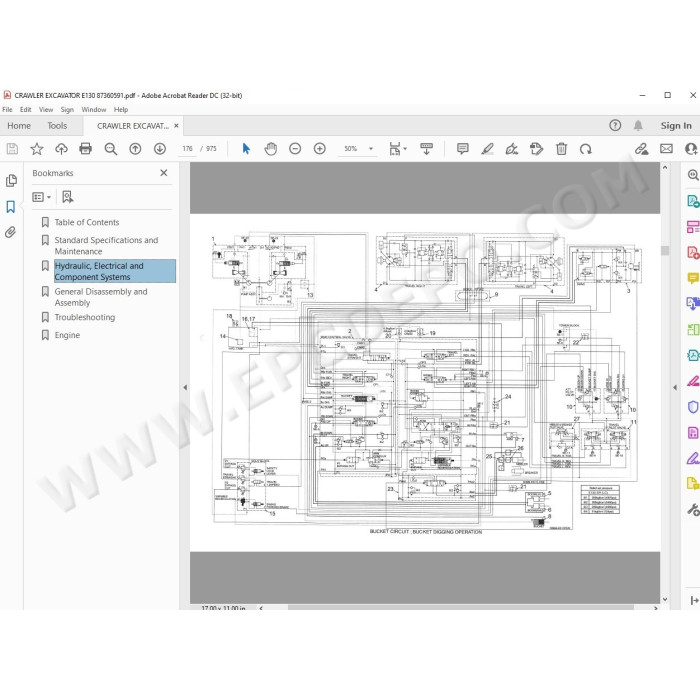
Task: Collapse the right tools pane
Action: [x=675, y=388]
